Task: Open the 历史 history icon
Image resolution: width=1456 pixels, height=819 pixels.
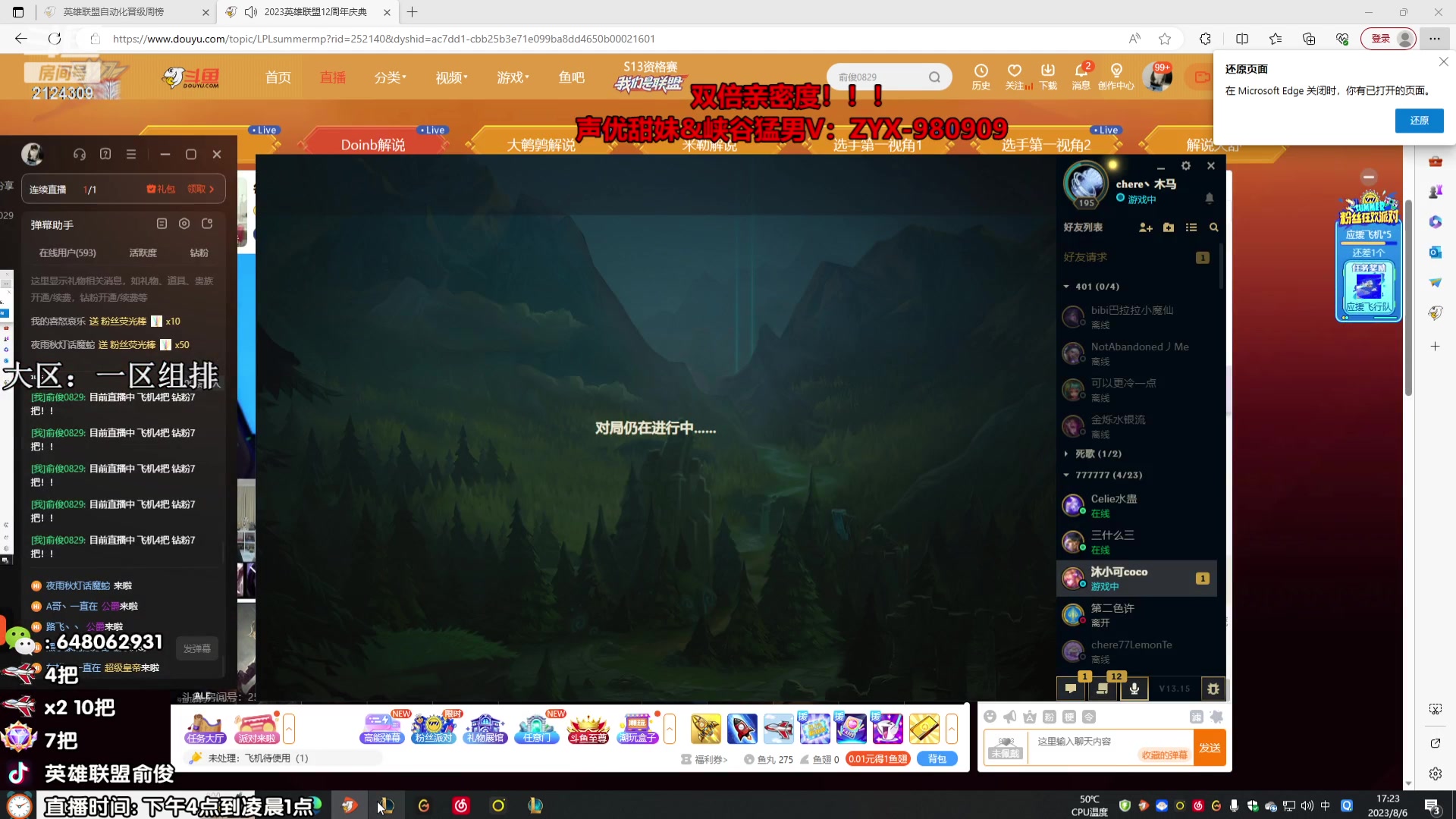Action: click(x=981, y=77)
